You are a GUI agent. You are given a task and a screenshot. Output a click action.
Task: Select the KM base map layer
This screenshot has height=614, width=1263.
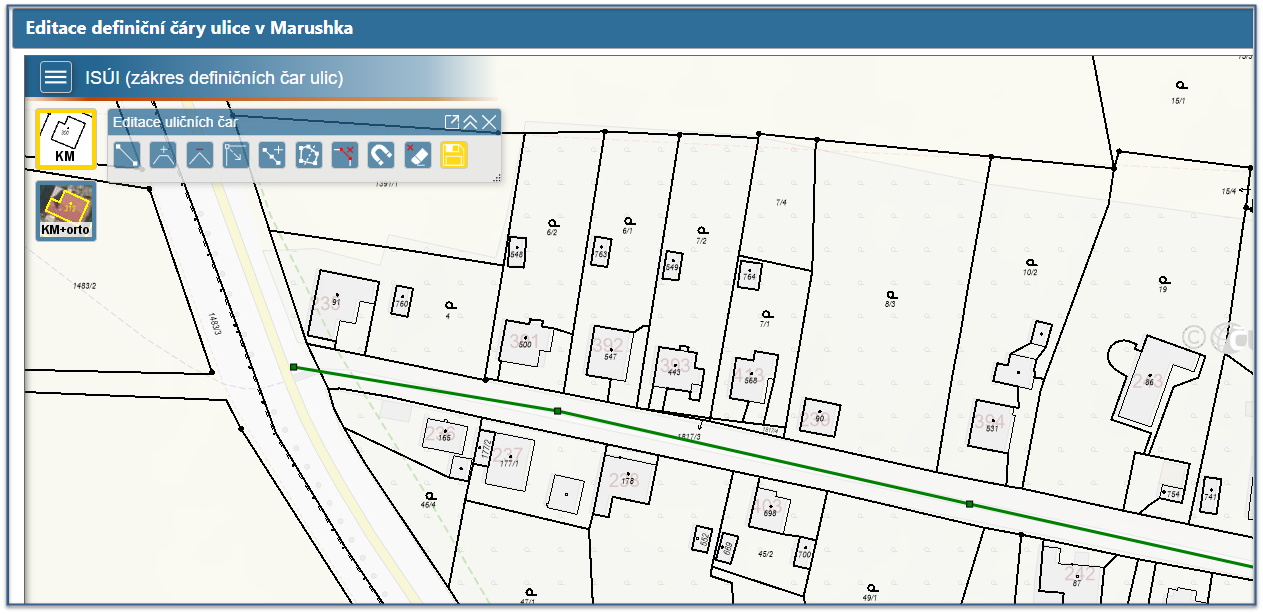[x=65, y=138]
